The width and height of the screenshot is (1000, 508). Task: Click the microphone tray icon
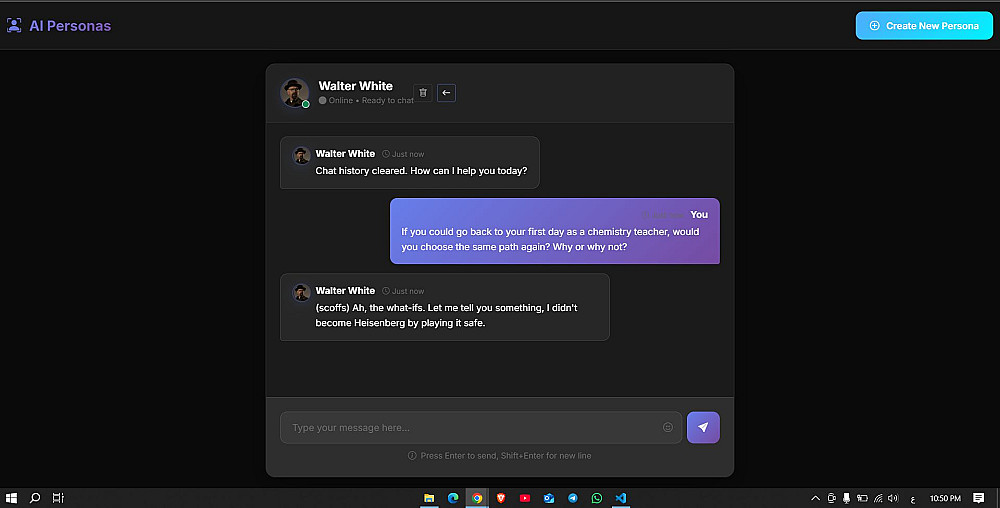point(846,498)
